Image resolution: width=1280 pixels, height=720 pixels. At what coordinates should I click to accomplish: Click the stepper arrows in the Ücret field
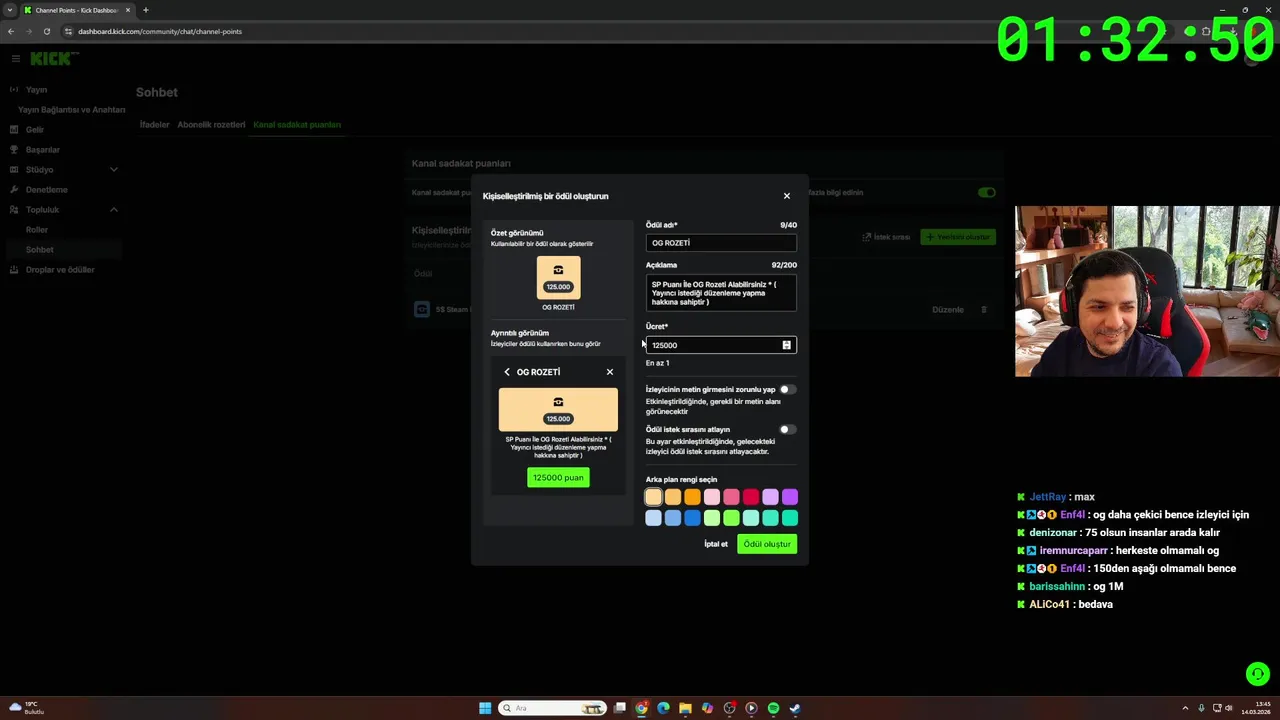click(x=786, y=345)
